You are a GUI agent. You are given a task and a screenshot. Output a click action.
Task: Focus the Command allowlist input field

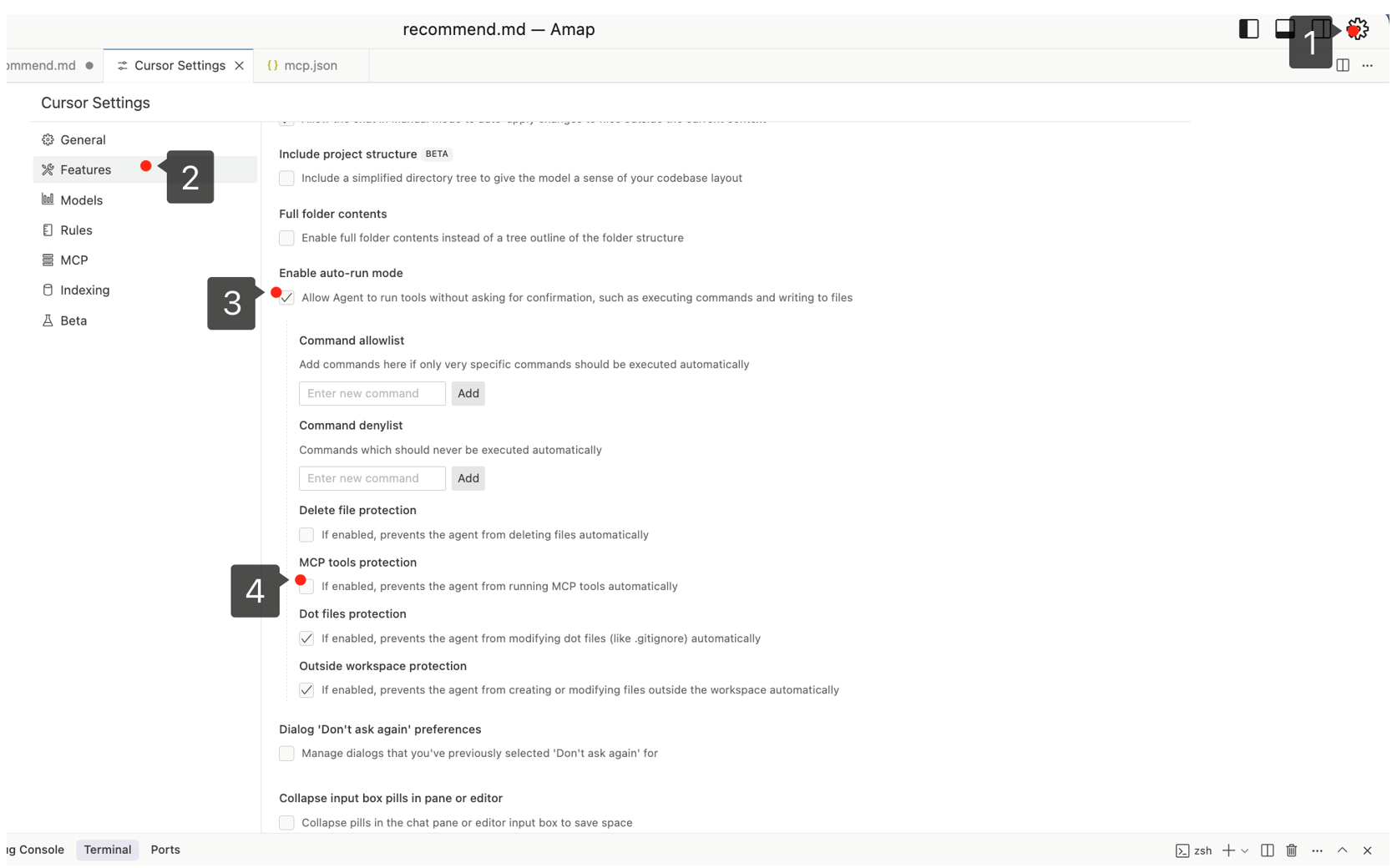372,393
